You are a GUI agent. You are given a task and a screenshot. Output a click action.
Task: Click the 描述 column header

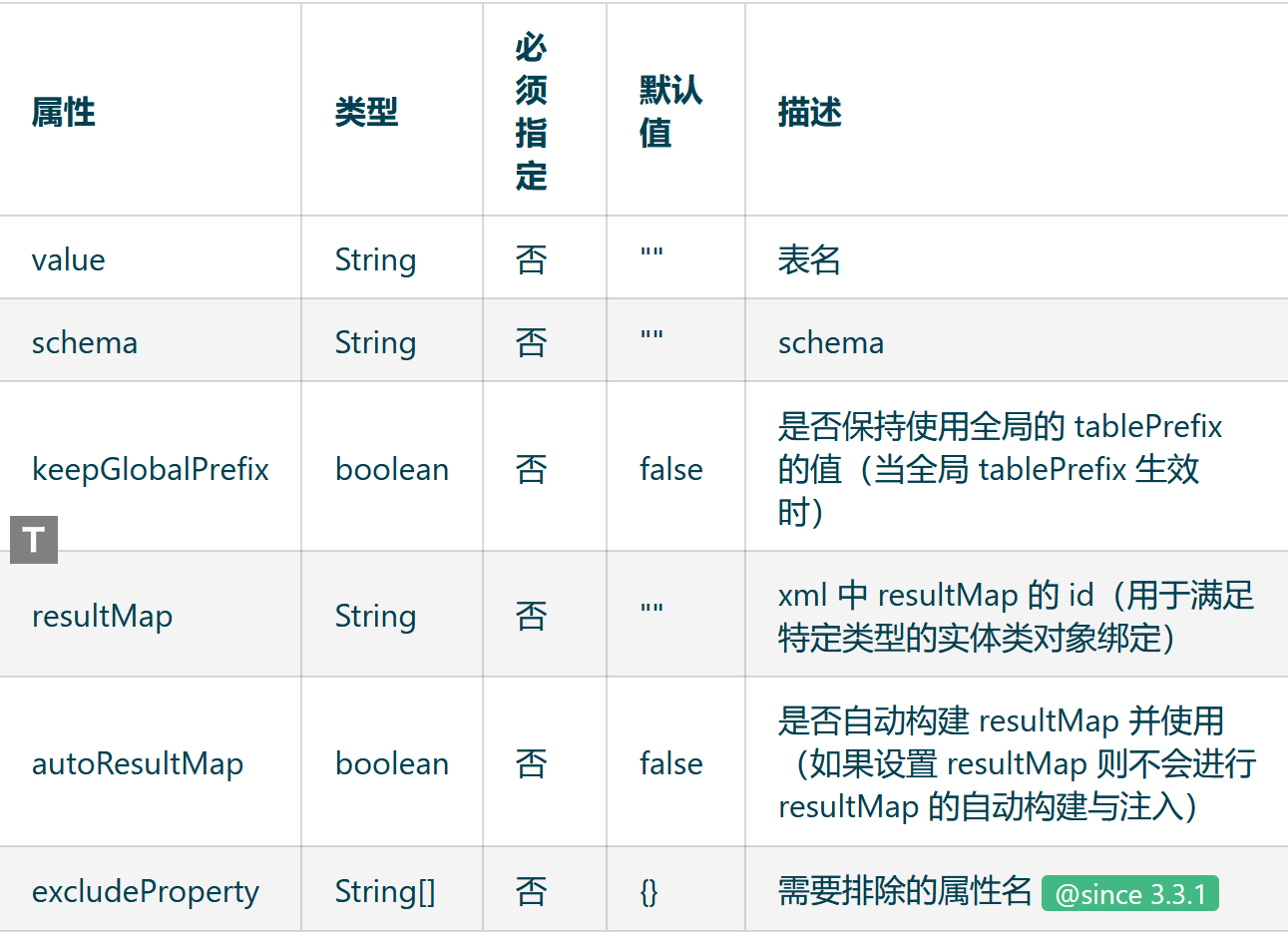pos(809,112)
